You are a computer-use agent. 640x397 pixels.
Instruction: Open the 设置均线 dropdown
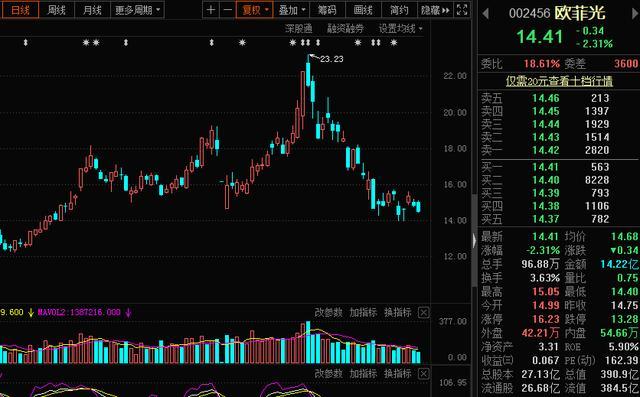400,29
